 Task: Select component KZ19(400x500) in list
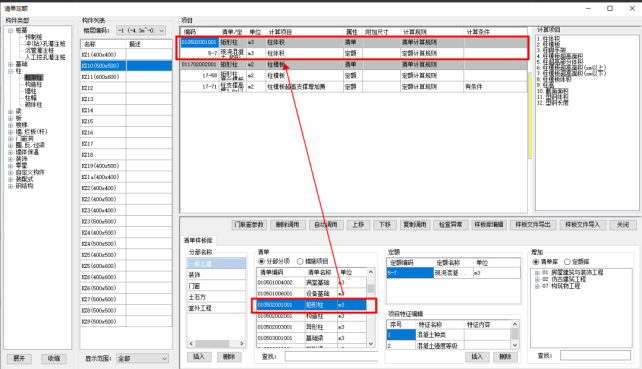(126, 166)
